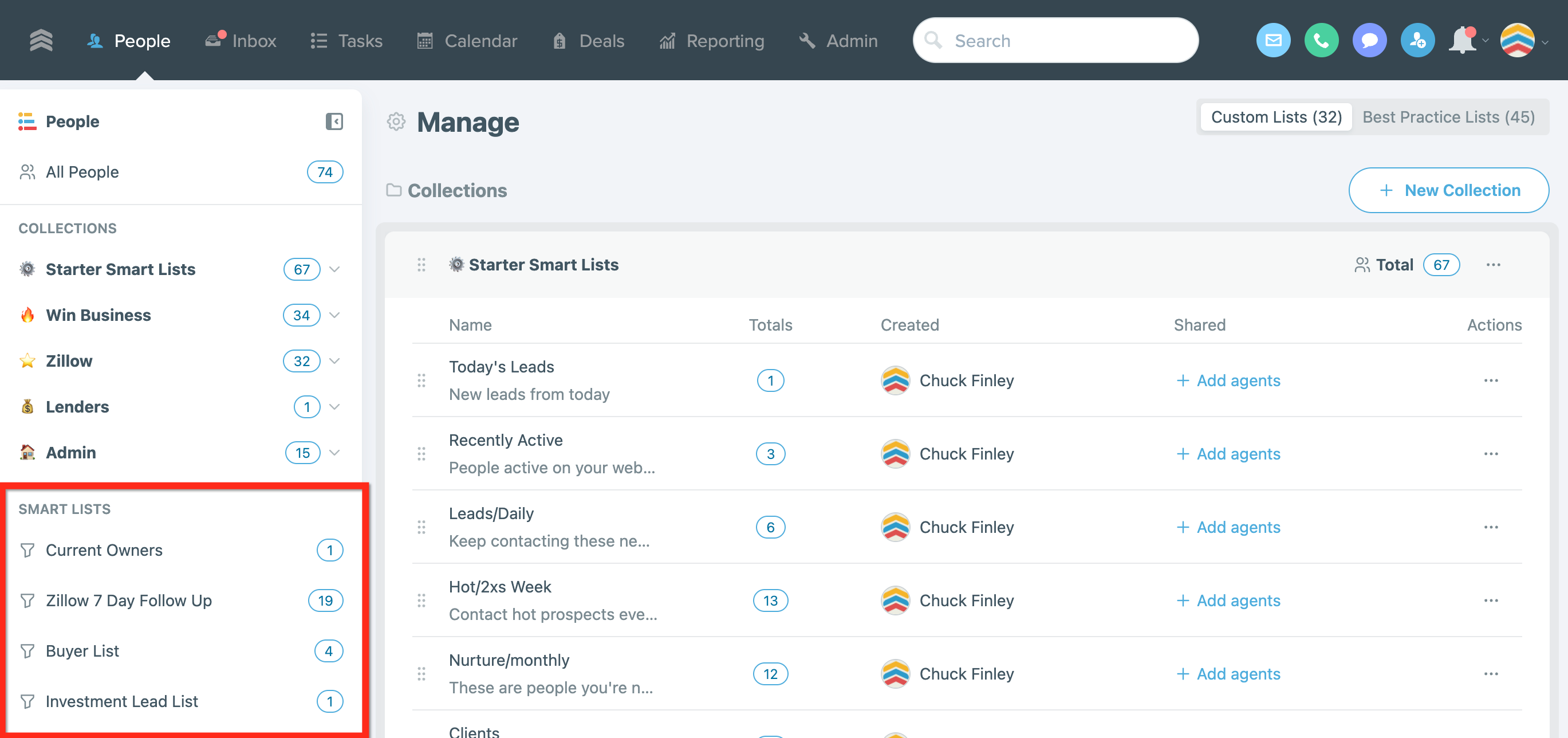
Task: Open Zillow 7 Day Follow Up smart list
Action: coord(181,601)
